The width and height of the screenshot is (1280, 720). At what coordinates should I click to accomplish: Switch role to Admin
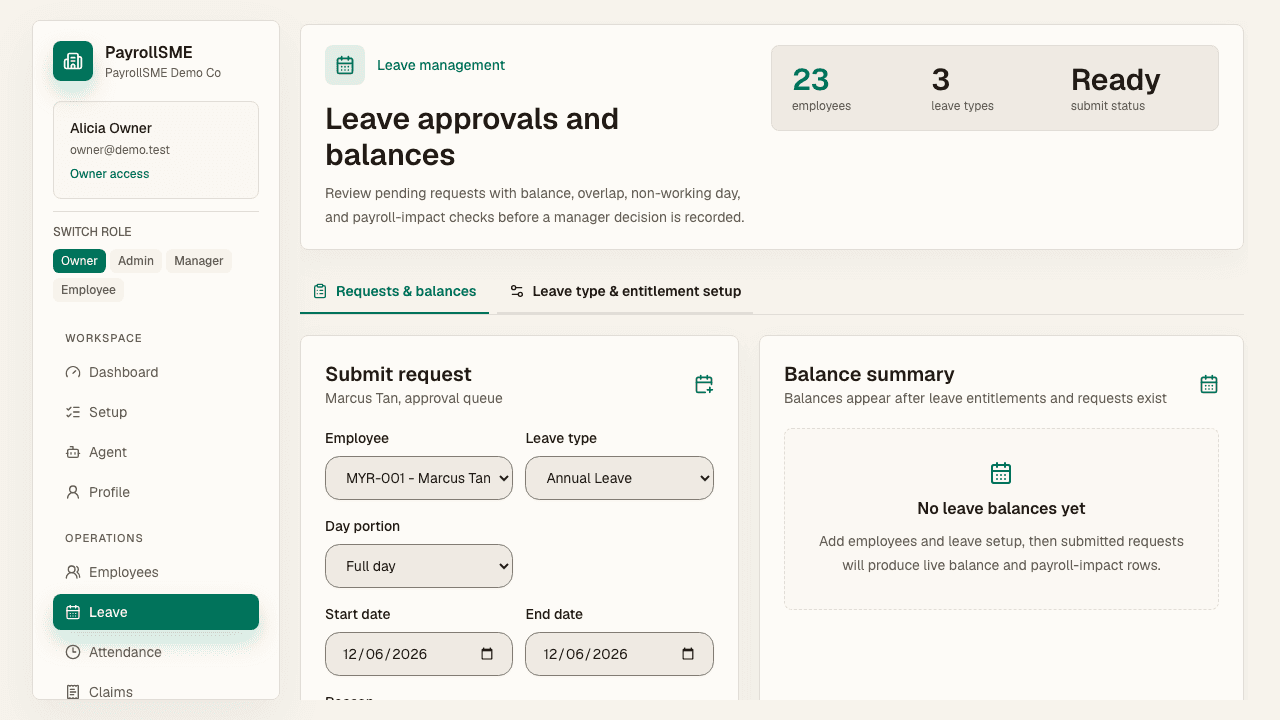click(136, 261)
